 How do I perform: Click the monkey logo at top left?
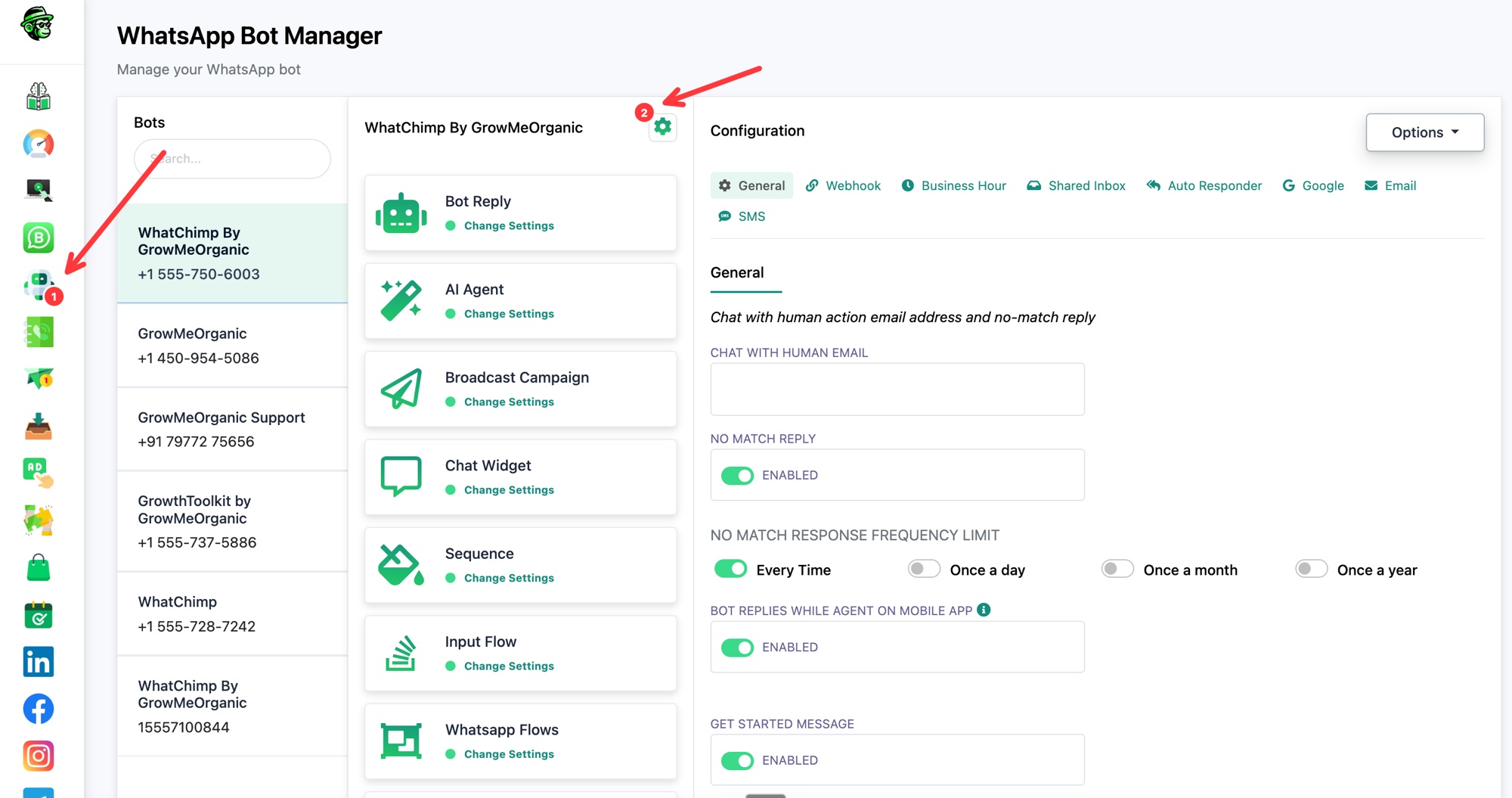click(38, 24)
